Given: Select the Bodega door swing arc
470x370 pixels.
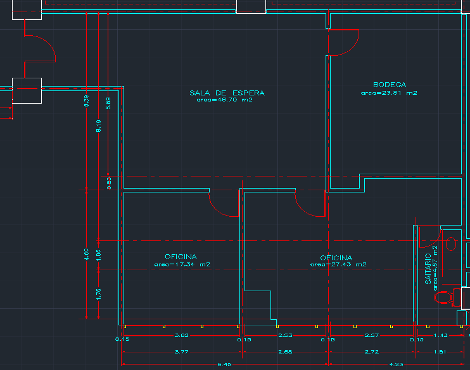Looking at the screenshot, I should click(x=344, y=42).
